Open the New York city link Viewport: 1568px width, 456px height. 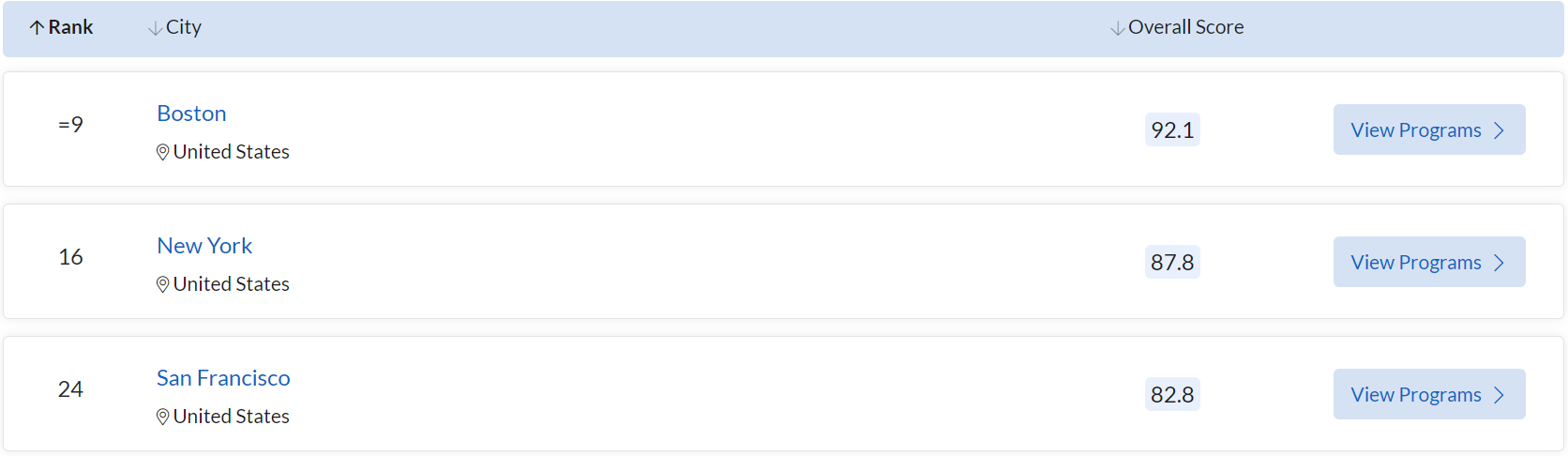(x=204, y=246)
